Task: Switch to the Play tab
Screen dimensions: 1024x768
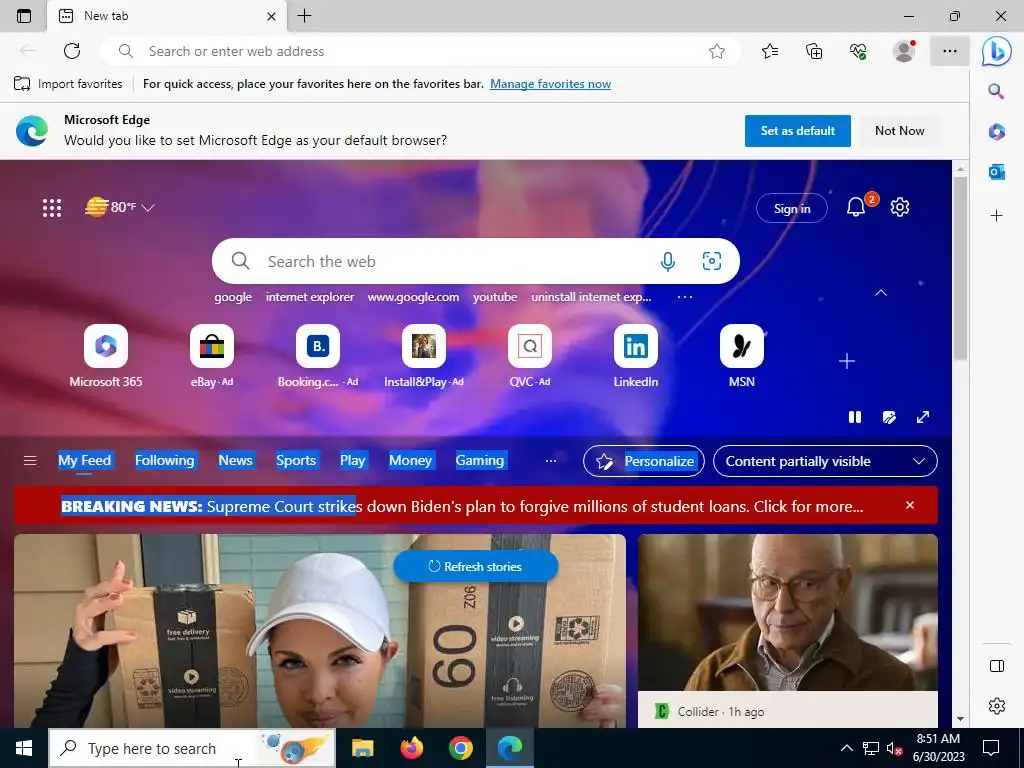Action: point(353,460)
